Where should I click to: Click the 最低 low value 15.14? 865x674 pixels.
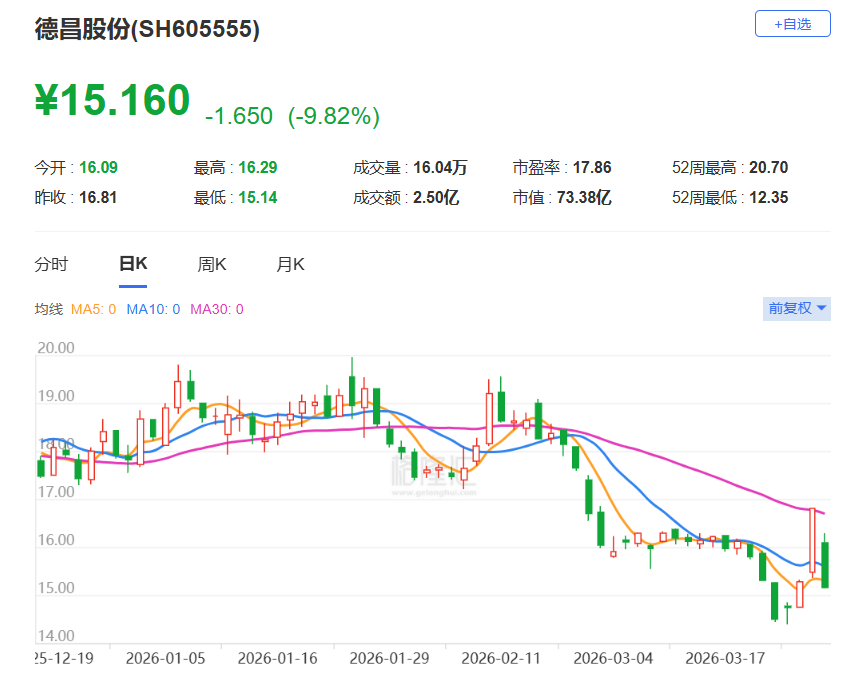(x=258, y=197)
